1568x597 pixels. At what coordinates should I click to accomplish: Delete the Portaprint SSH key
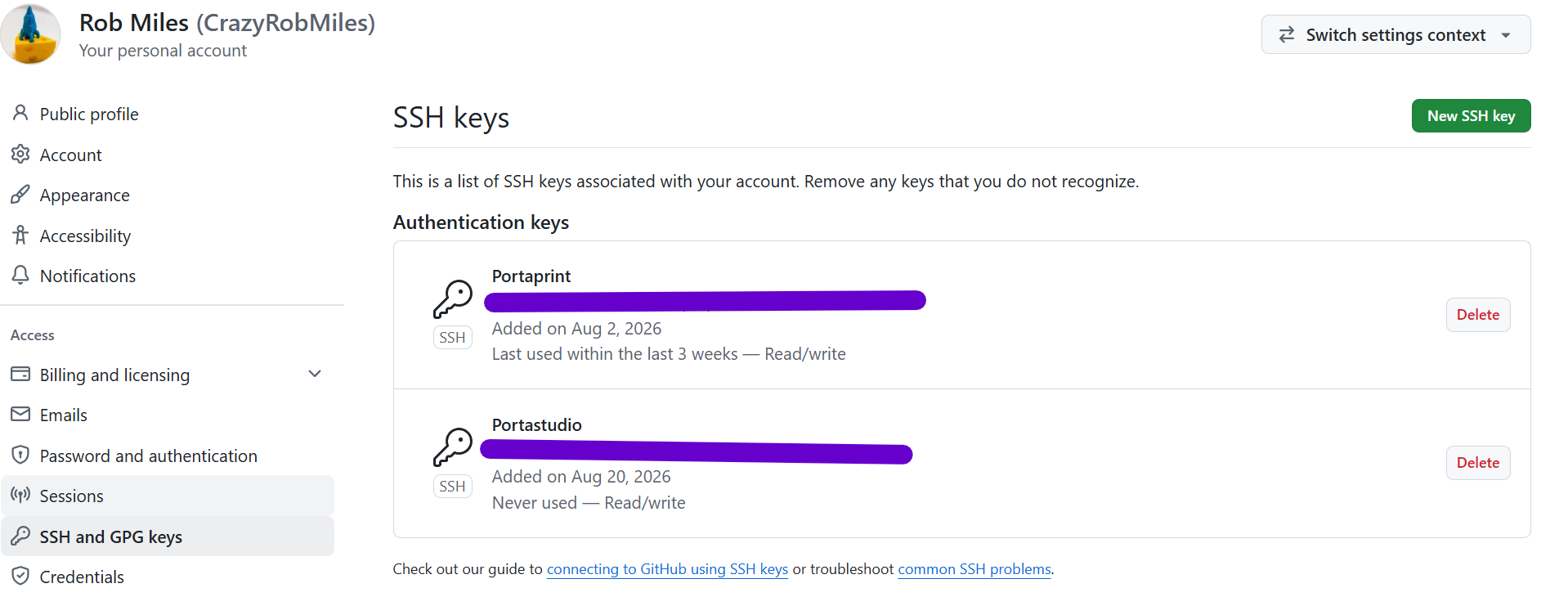[1477, 315]
